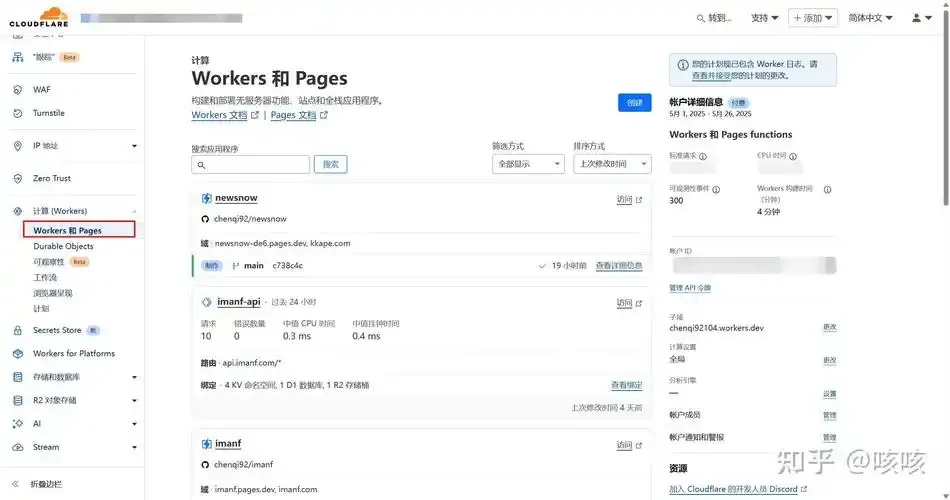
Task: Click the CPU time info icon
Action: (793, 156)
